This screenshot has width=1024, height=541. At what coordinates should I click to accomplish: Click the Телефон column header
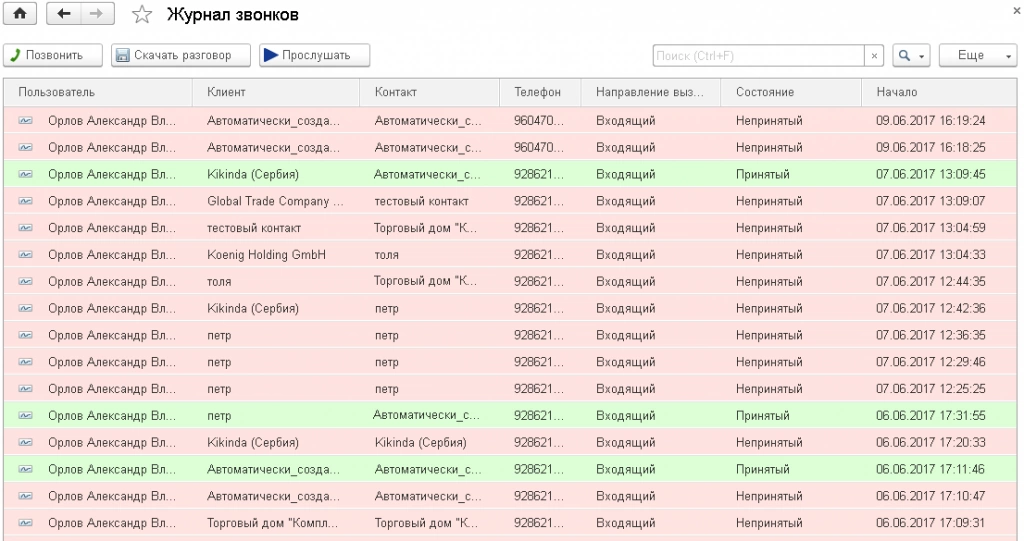tap(538, 92)
